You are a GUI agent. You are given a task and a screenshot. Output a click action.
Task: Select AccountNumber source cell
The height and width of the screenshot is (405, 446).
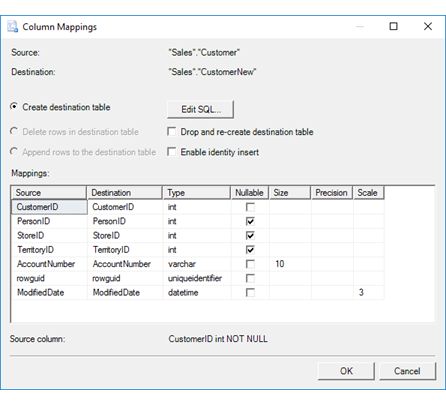click(49, 264)
